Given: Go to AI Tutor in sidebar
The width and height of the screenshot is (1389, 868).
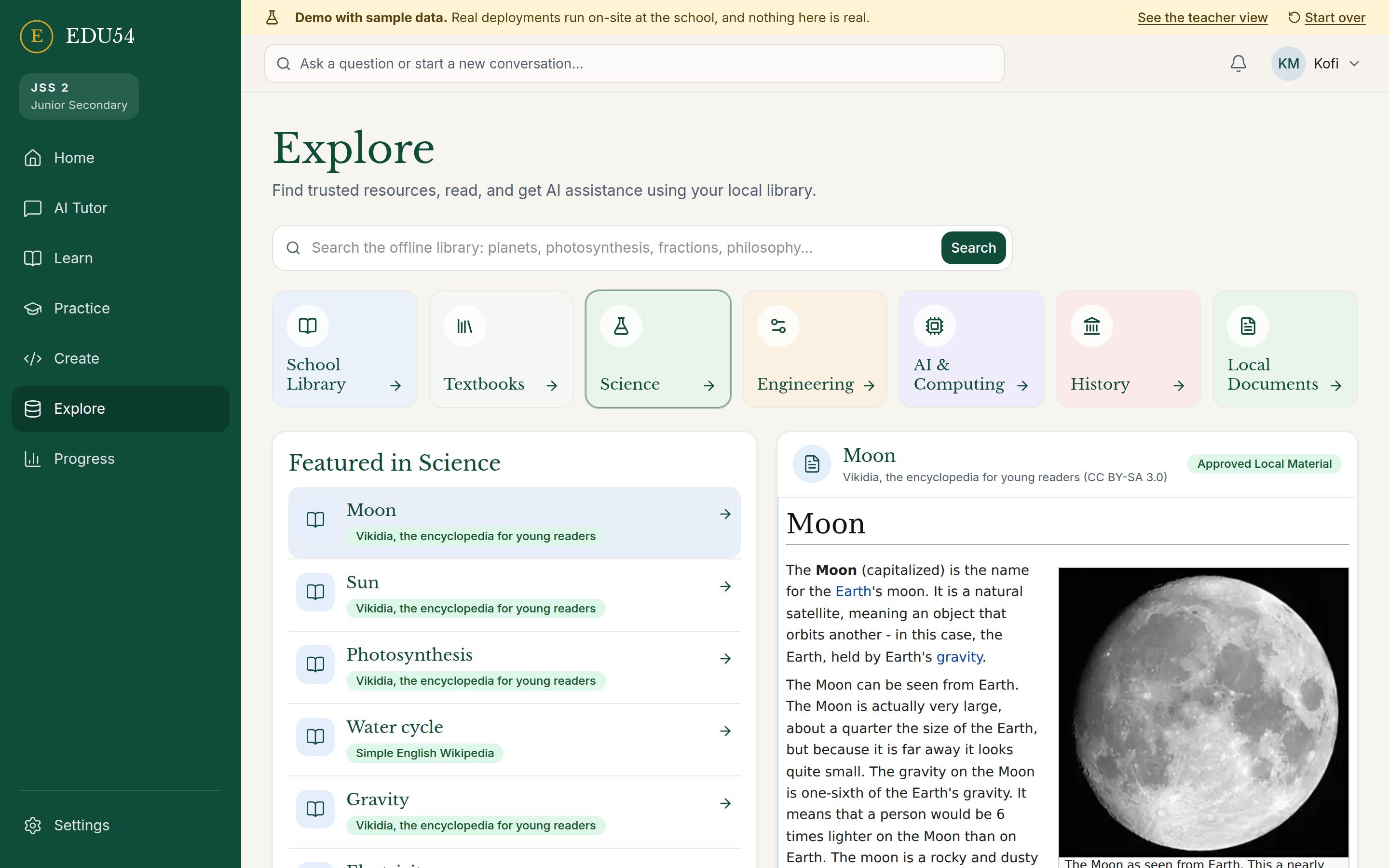Looking at the screenshot, I should click(x=121, y=208).
